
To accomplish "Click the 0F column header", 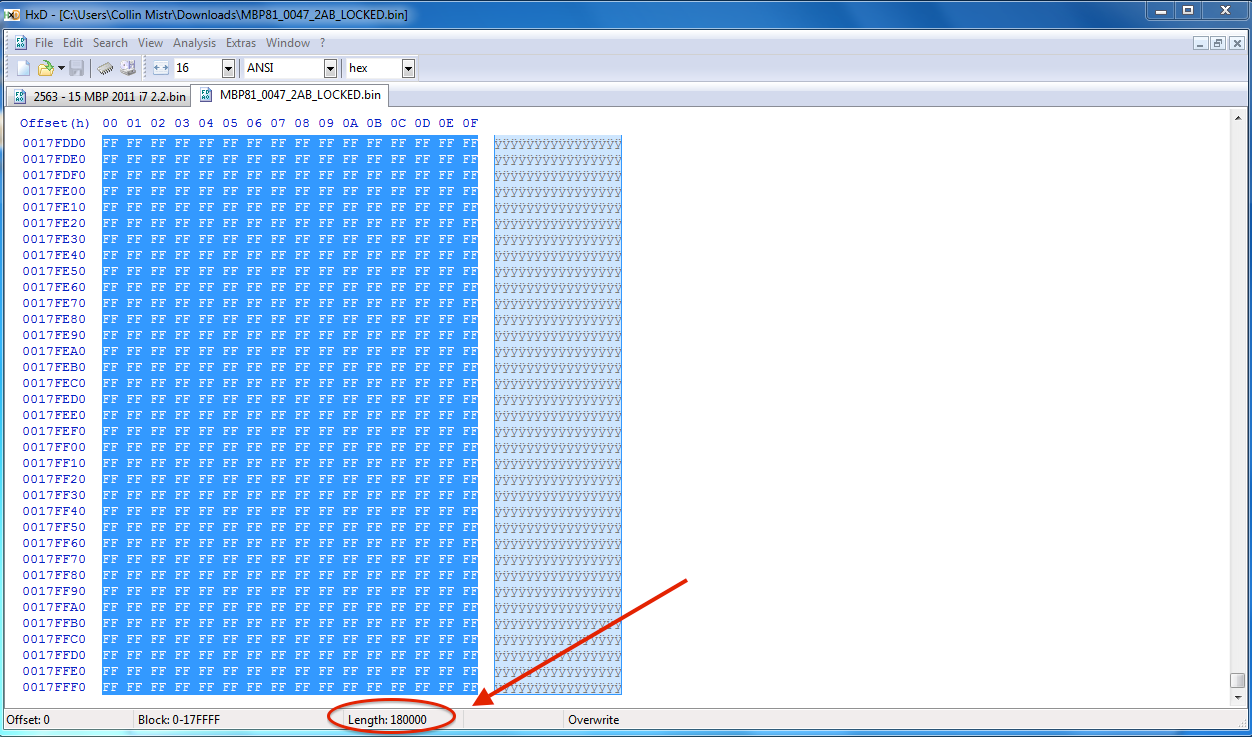I will click(470, 123).
